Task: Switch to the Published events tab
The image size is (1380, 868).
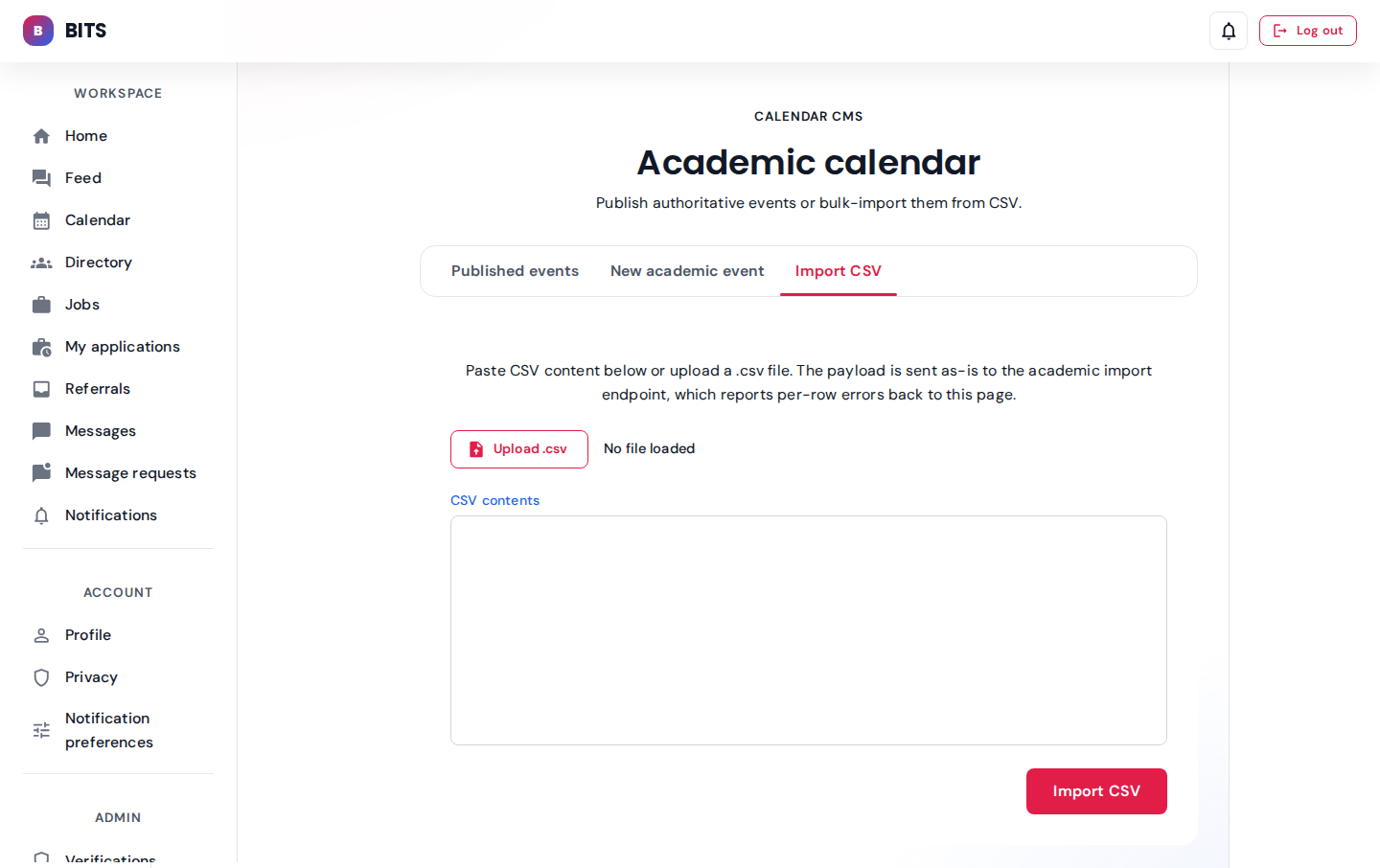Action: coord(515,271)
